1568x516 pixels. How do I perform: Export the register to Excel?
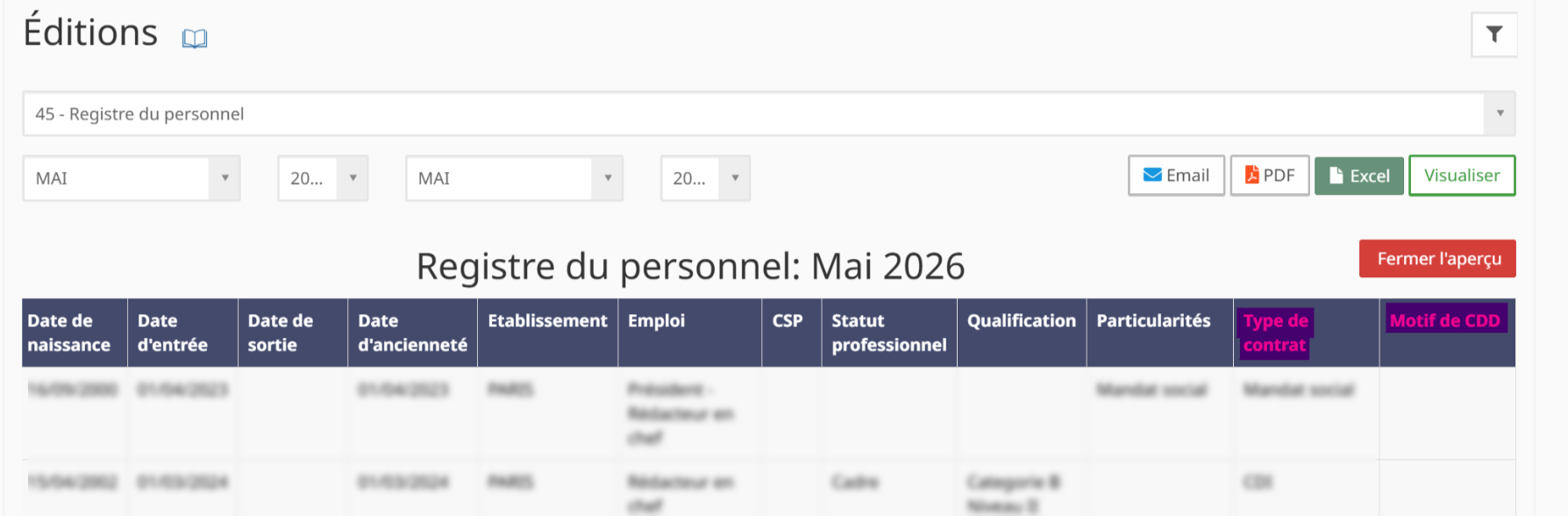tap(1359, 176)
